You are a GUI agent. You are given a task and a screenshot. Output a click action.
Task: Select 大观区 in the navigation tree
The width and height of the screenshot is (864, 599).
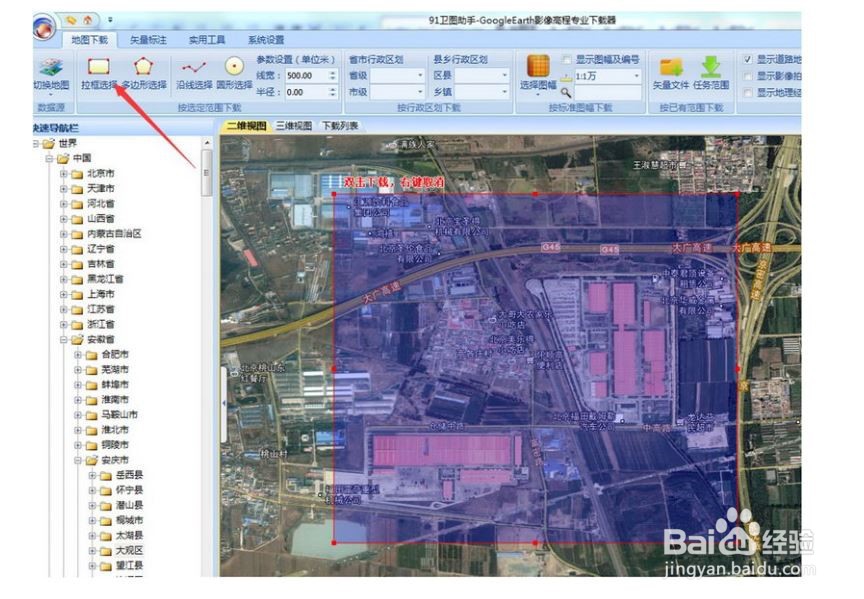[129, 550]
